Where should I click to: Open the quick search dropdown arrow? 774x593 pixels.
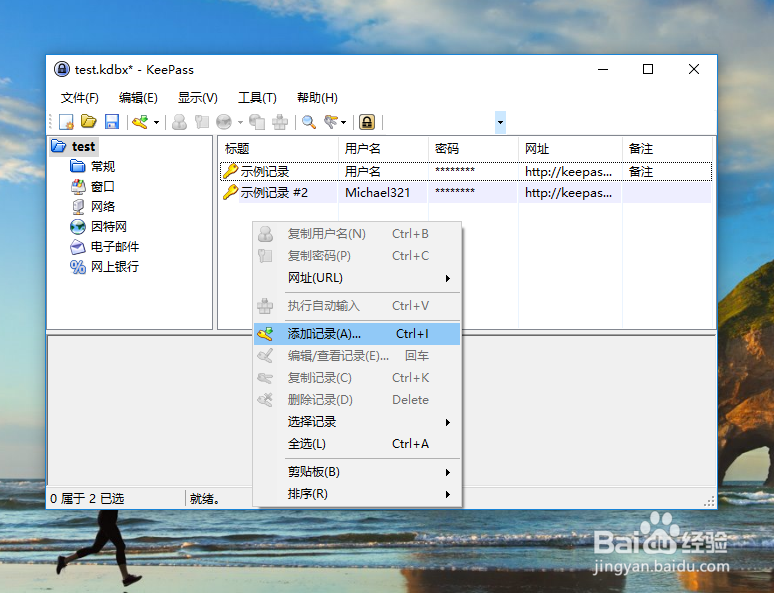coord(500,122)
